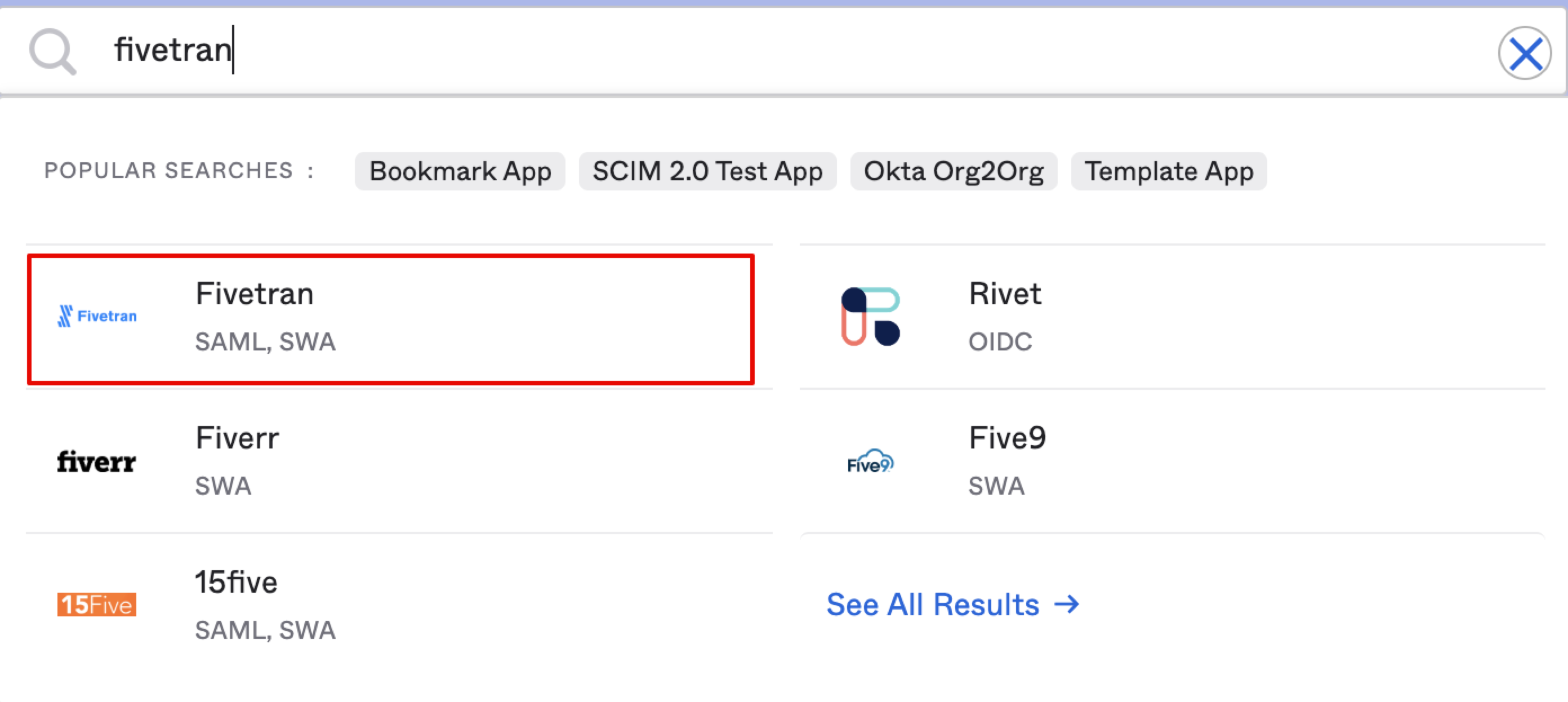Viewport: 1568px width, 702px height.
Task: Click SAML, SWA under Fivetran
Action: point(265,341)
